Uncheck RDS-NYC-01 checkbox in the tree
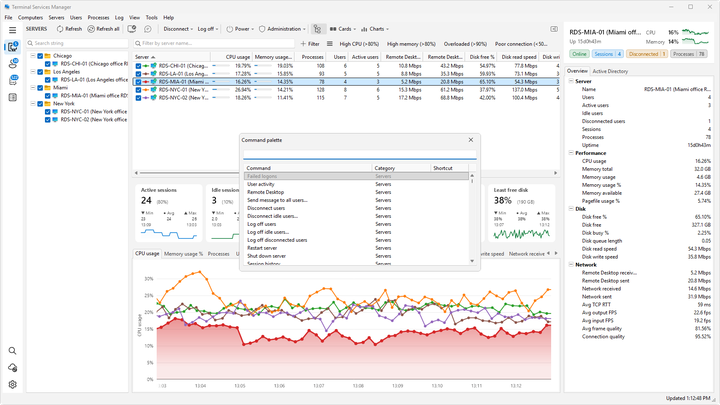720x405 pixels. [x=47, y=112]
